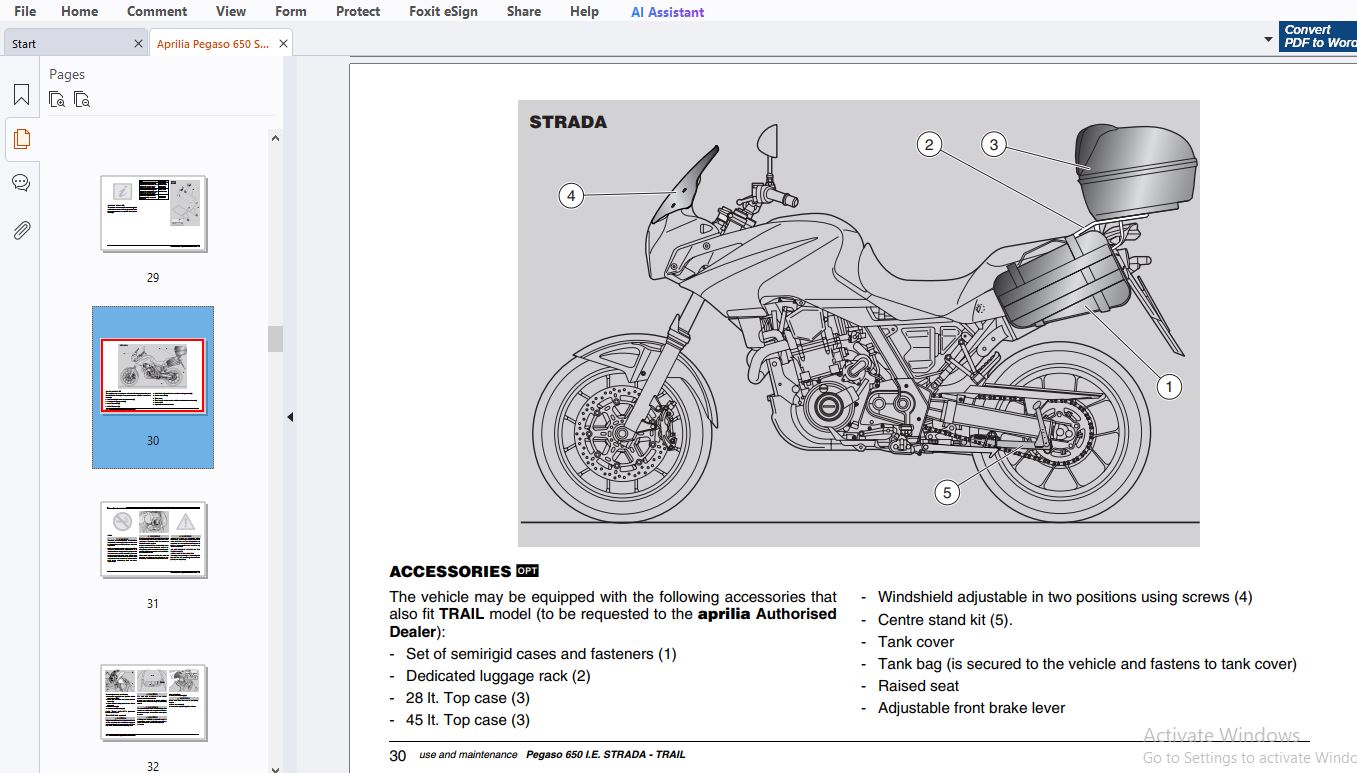This screenshot has width=1357, height=773.
Task: Click 'Windshield adjustable in two positions' line
Action: [1064, 597]
